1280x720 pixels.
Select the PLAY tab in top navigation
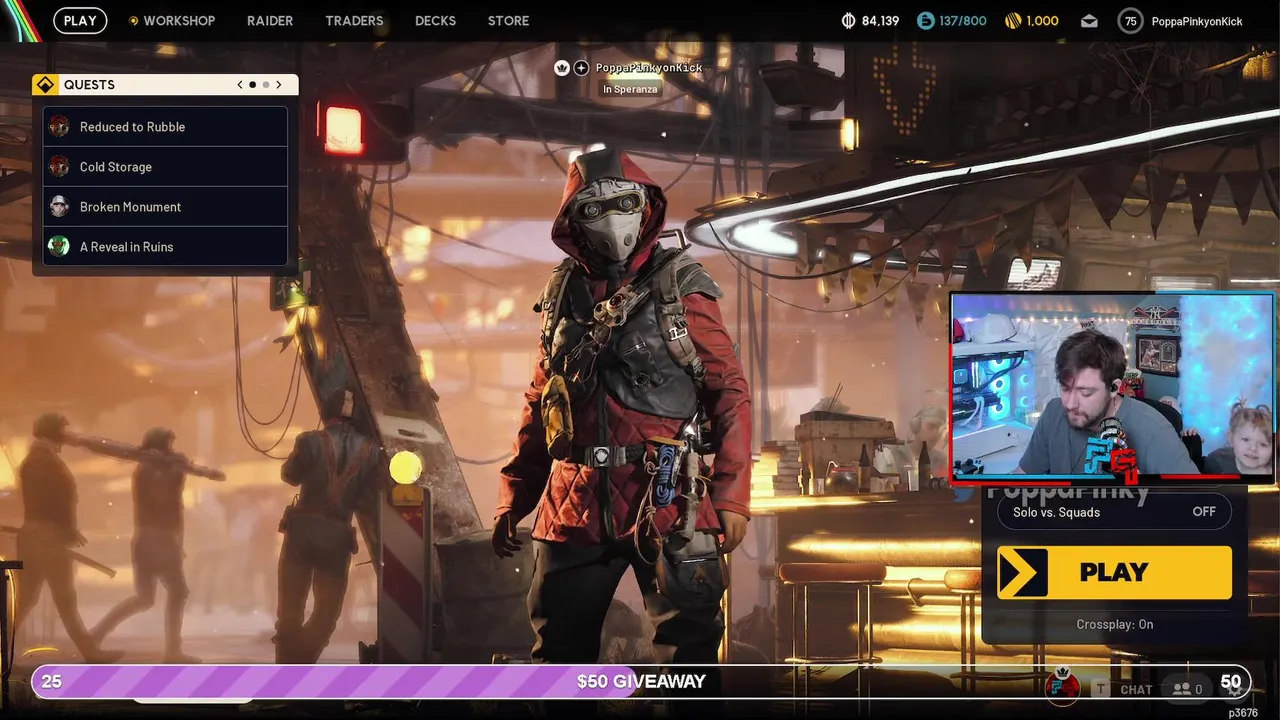tap(80, 20)
